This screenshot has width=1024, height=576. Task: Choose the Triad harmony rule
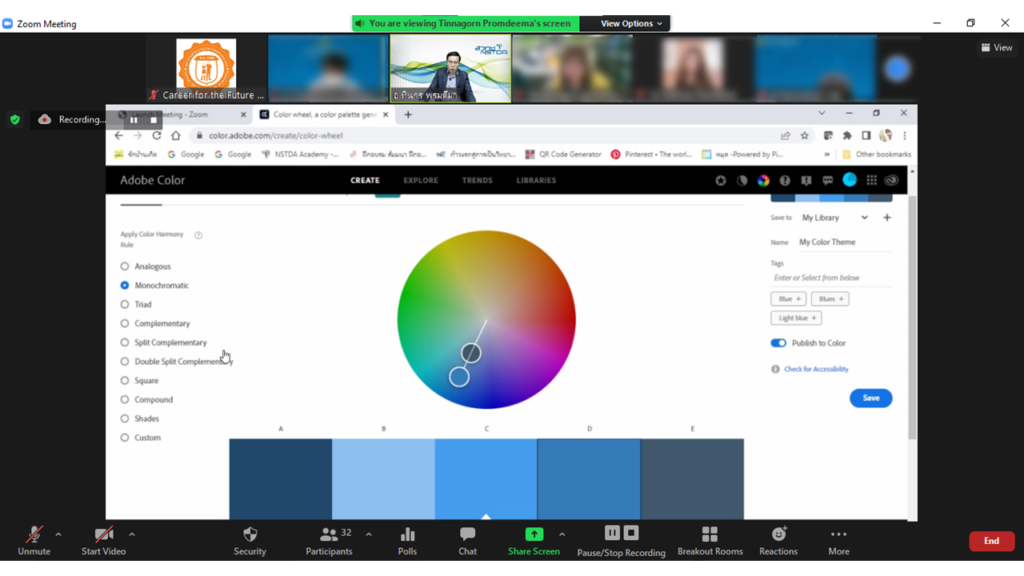[x=125, y=304]
